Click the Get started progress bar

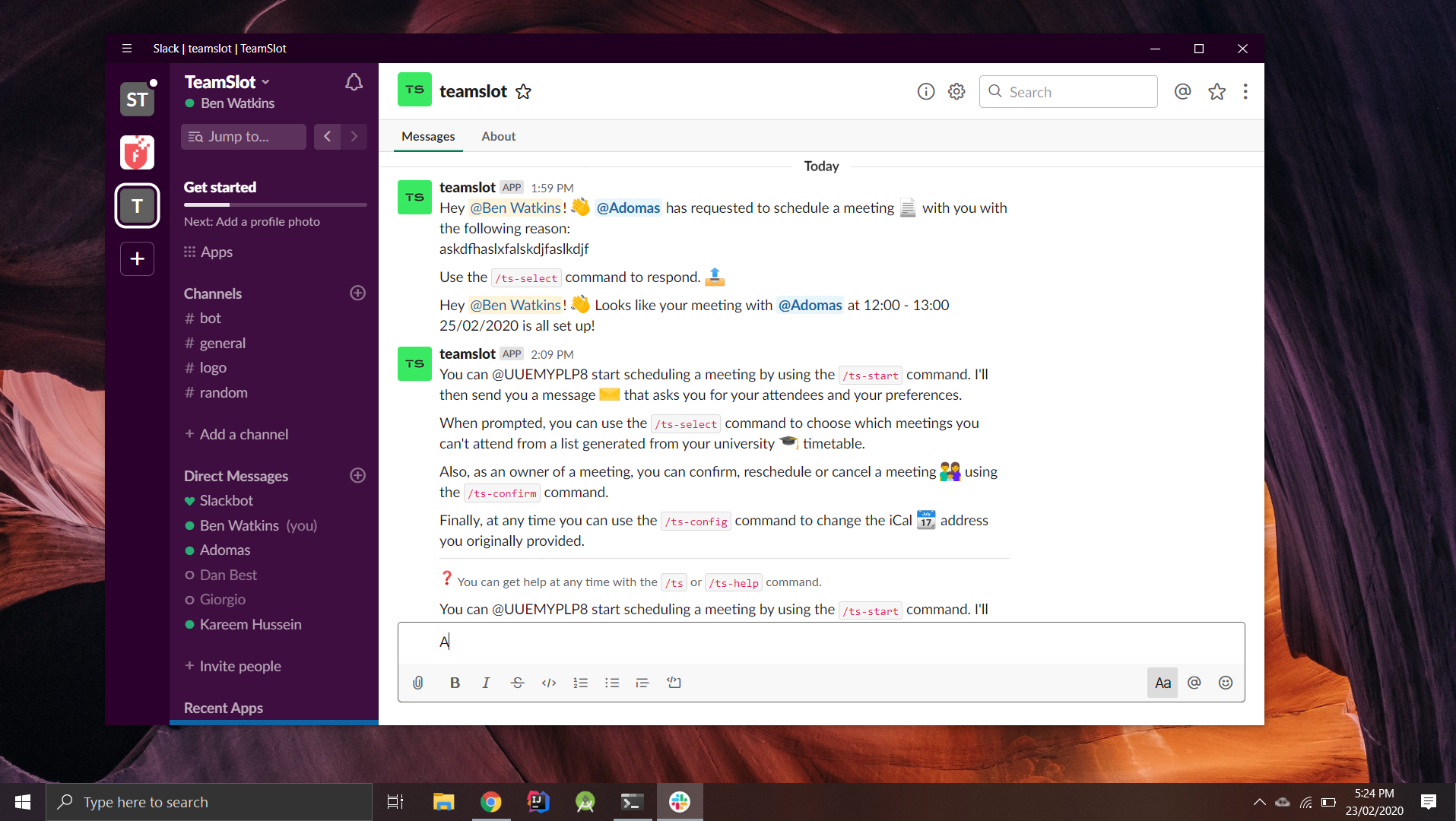click(x=275, y=204)
